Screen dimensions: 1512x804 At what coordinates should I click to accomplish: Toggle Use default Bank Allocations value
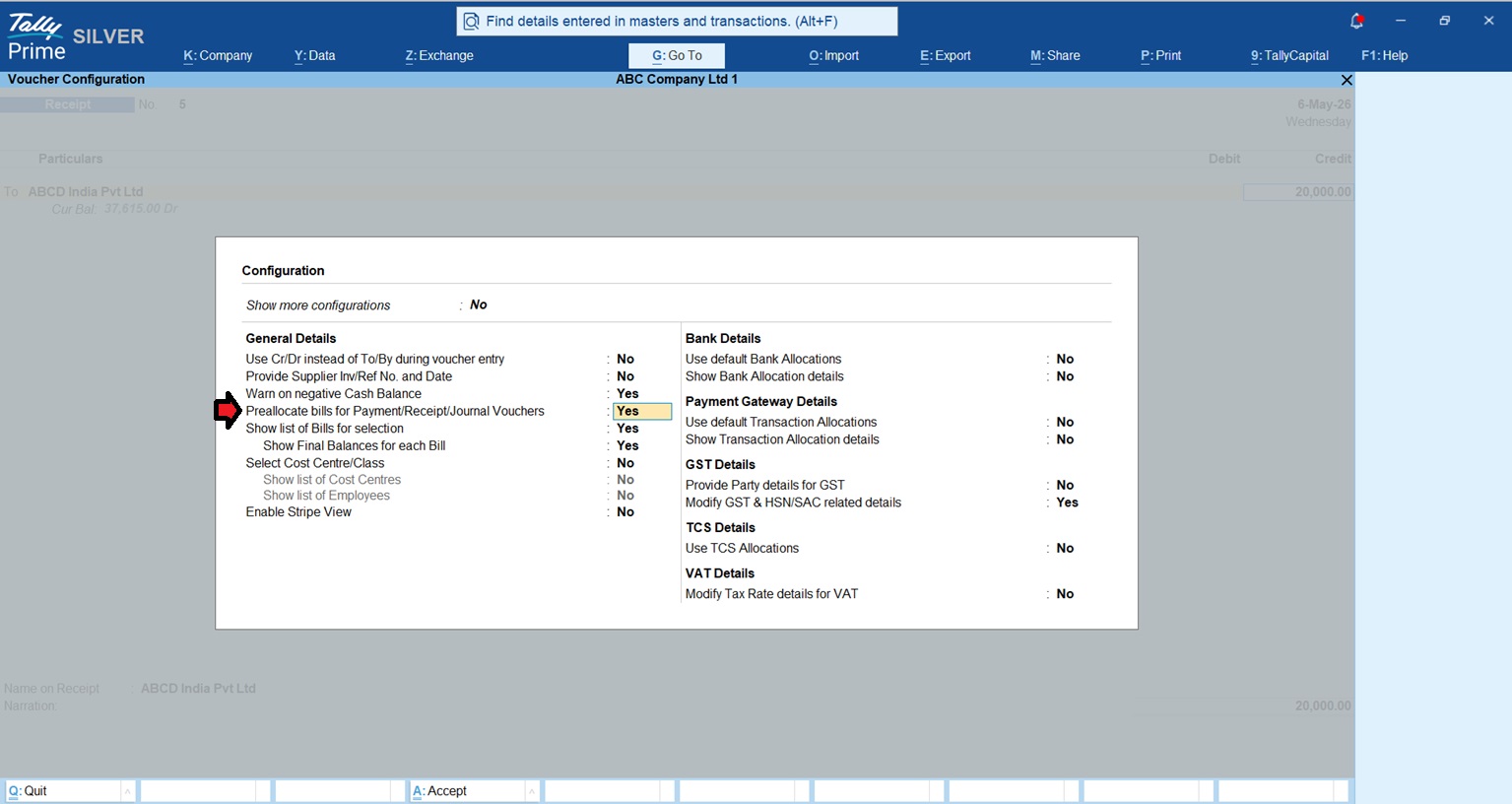tap(1065, 359)
